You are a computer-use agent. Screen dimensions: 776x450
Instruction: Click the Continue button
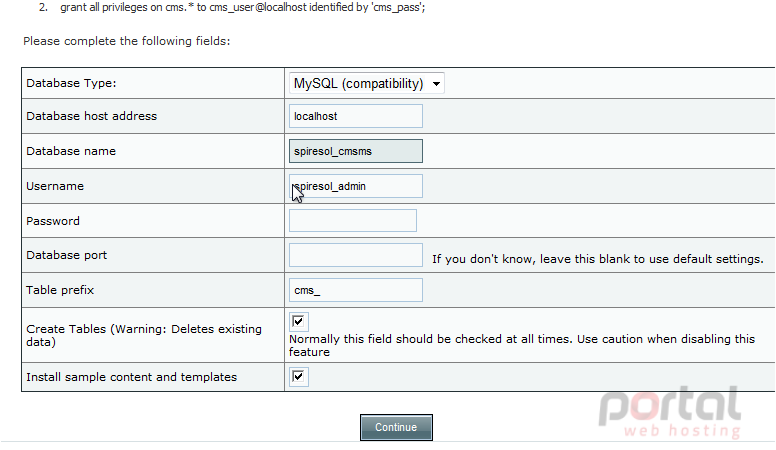coord(396,427)
